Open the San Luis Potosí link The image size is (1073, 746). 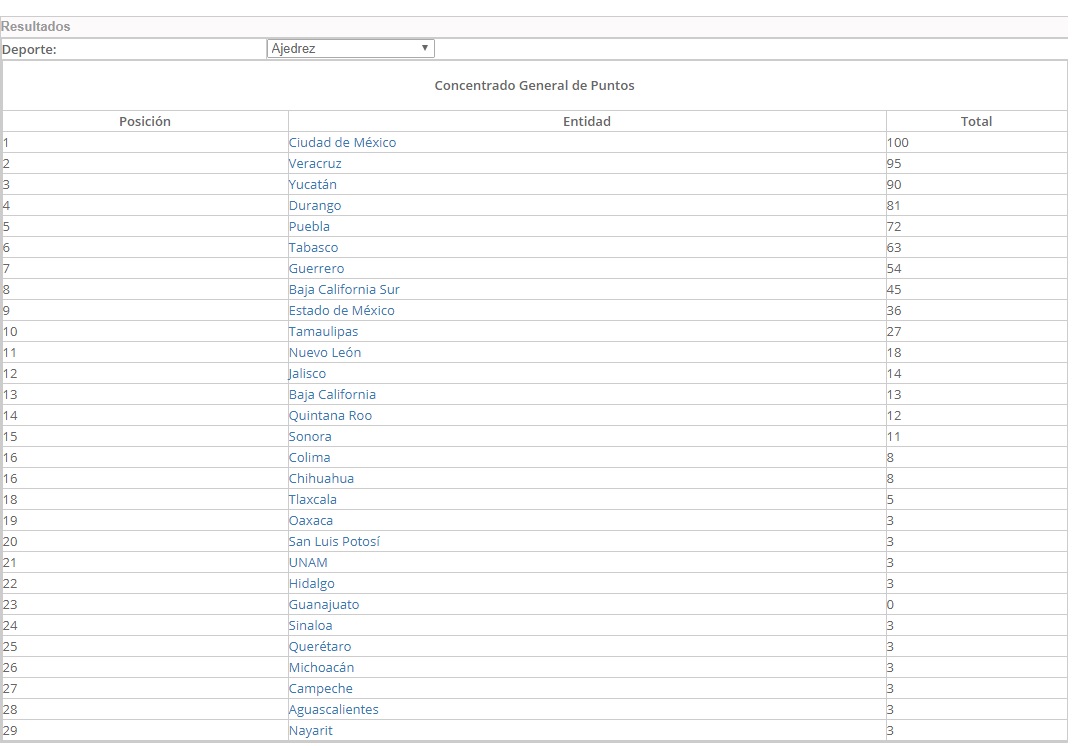(334, 542)
